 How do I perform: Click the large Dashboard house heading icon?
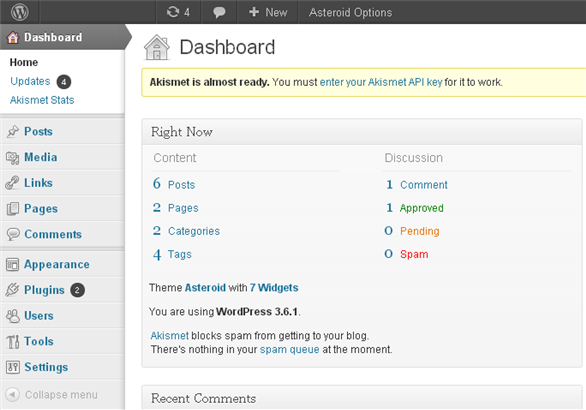coord(157,47)
